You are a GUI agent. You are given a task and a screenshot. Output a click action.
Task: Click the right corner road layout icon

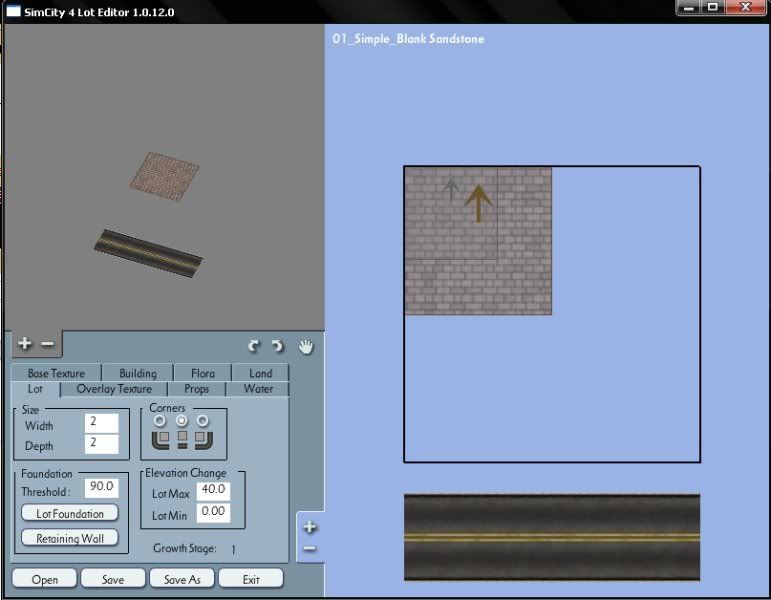pos(204,440)
